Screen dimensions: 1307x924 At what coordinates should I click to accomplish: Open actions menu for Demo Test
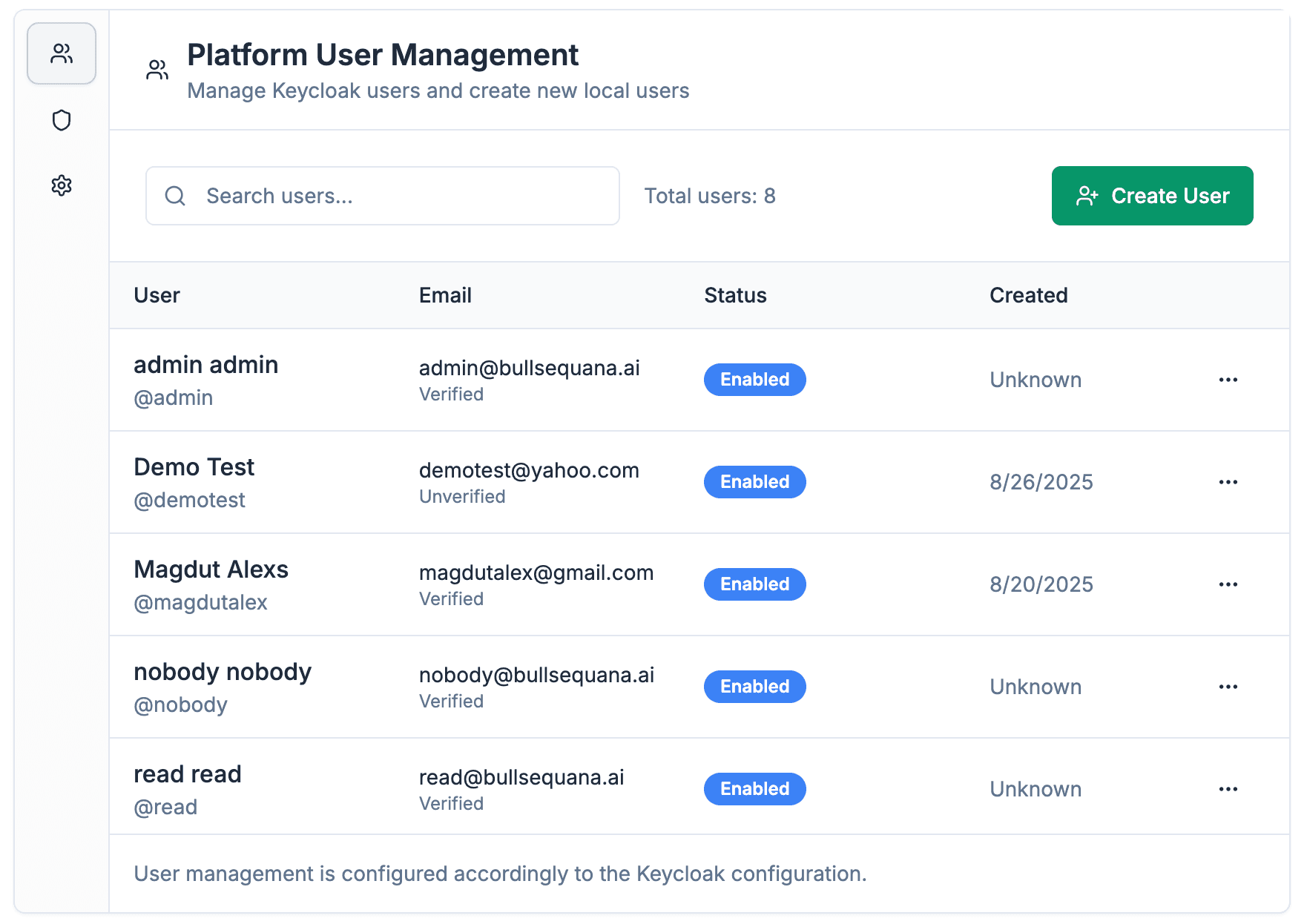tap(1228, 482)
